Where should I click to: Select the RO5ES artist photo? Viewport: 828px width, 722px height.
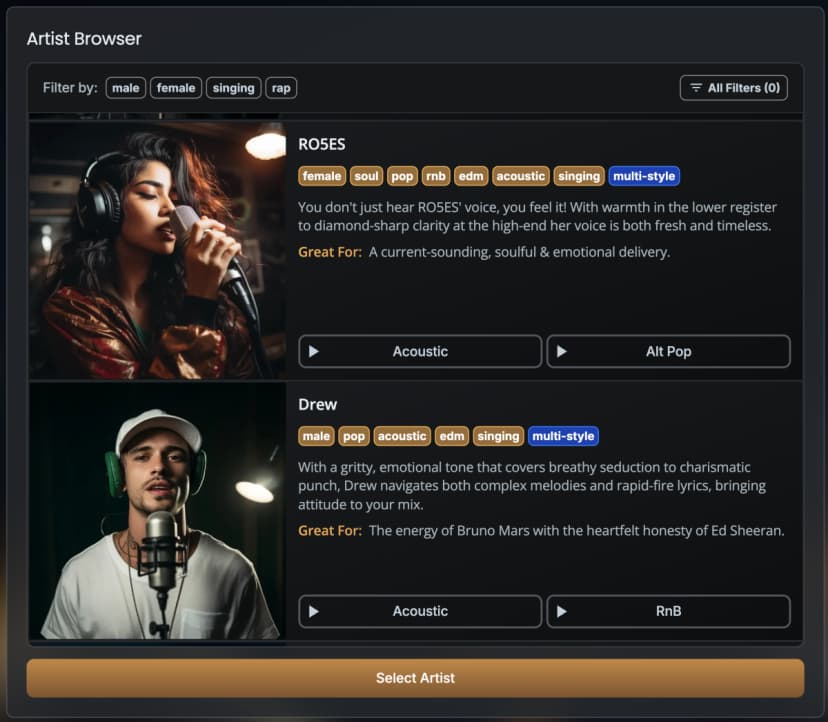click(157, 250)
